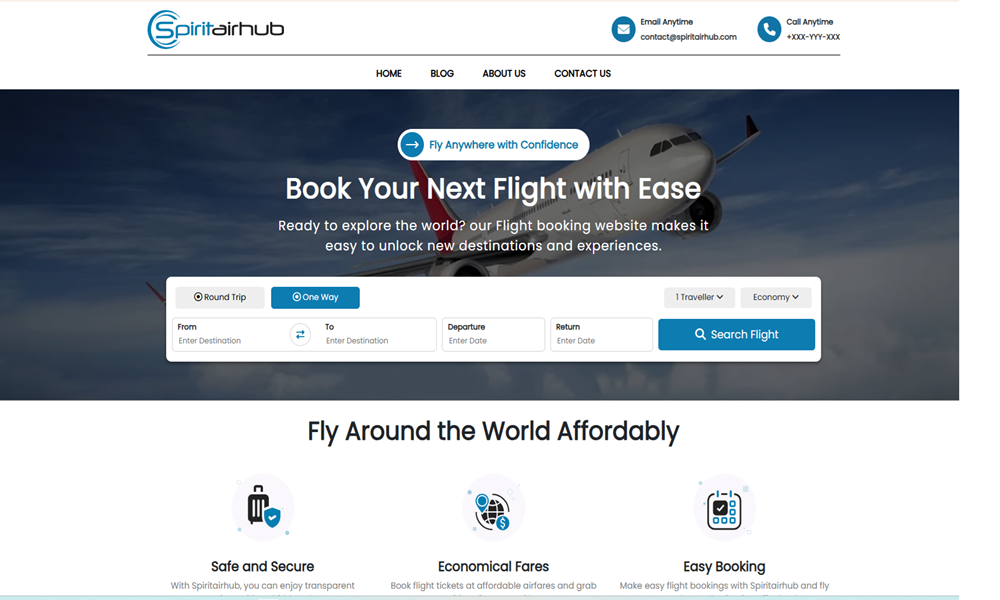Click the Economical Fares globe icon
This screenshot has height=600, width=1000.
coord(493,508)
